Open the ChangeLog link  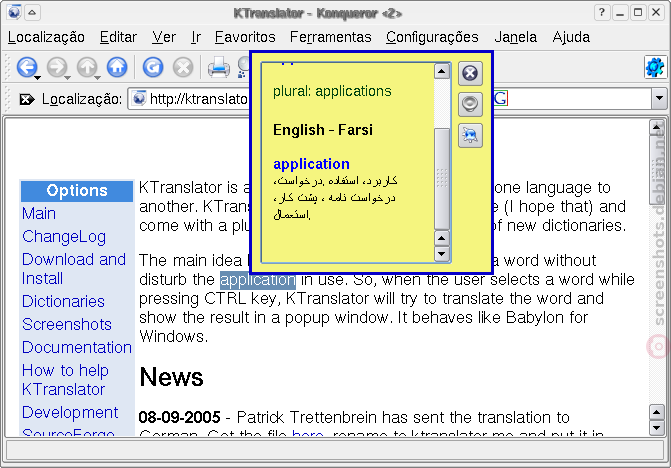(64, 237)
